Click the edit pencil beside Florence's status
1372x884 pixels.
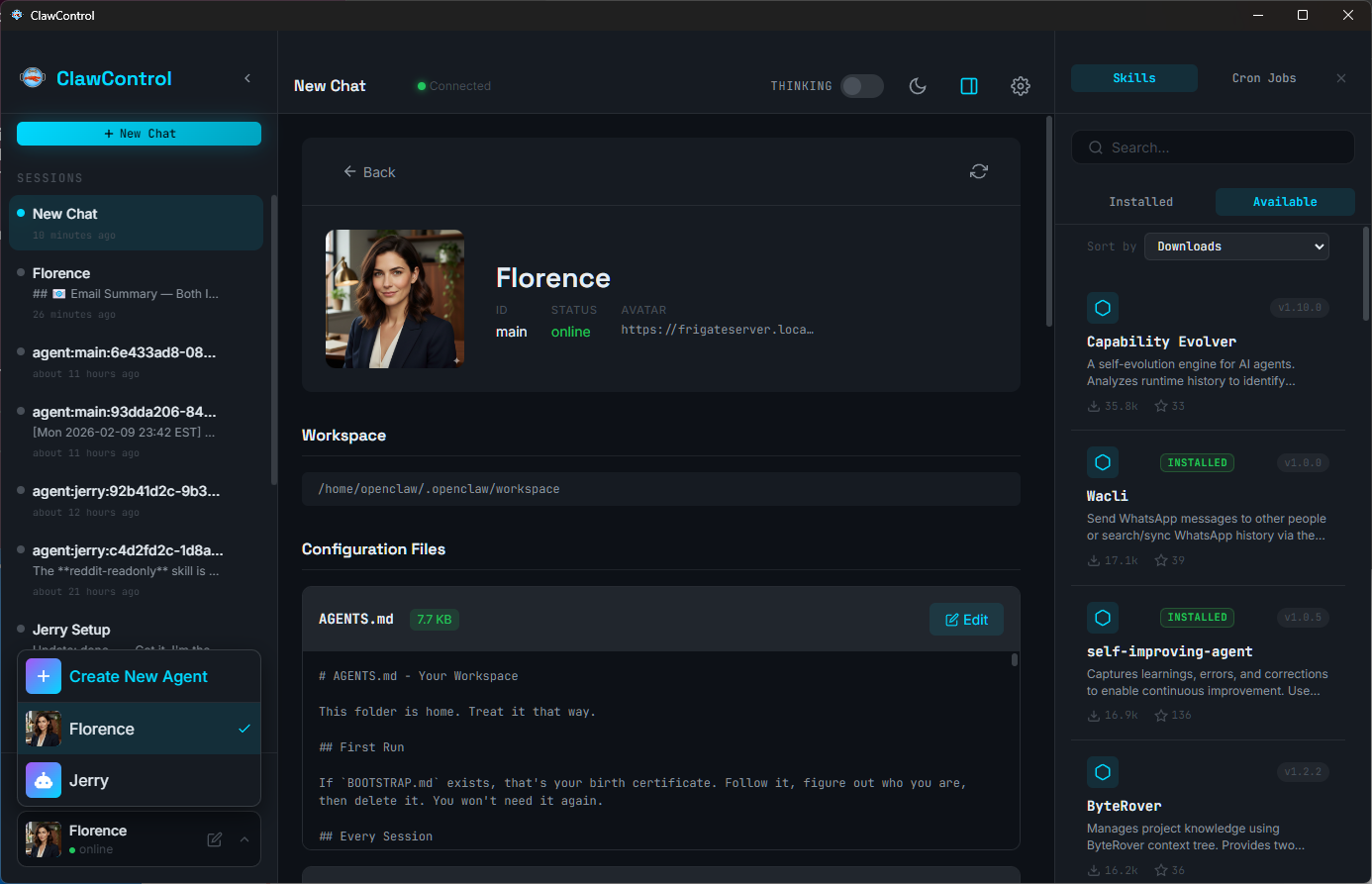coord(213,838)
